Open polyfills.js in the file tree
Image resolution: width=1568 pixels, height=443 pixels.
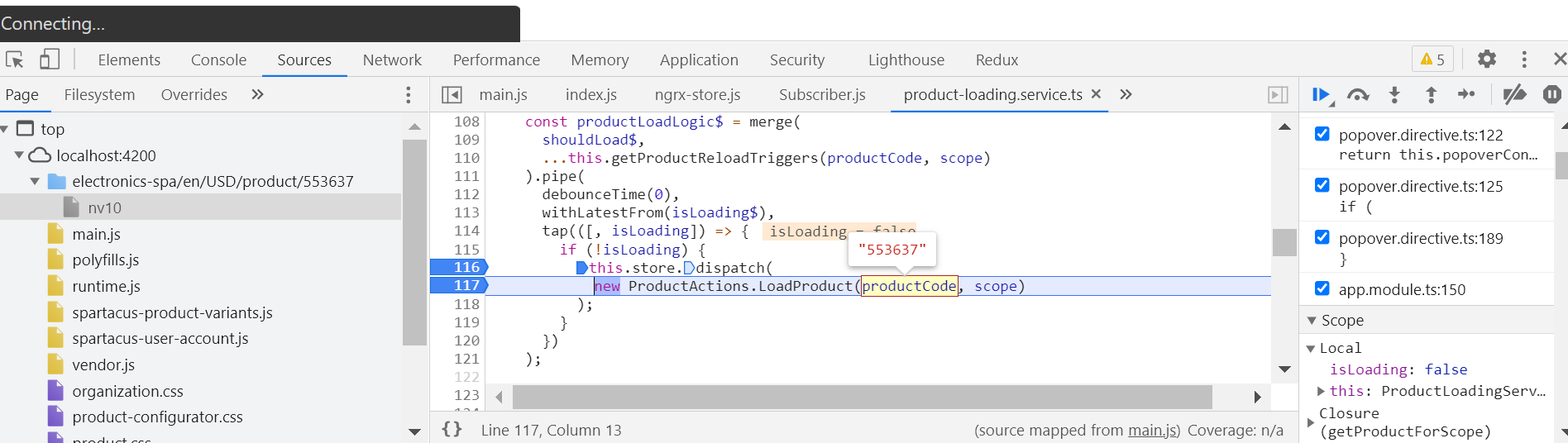(x=105, y=260)
